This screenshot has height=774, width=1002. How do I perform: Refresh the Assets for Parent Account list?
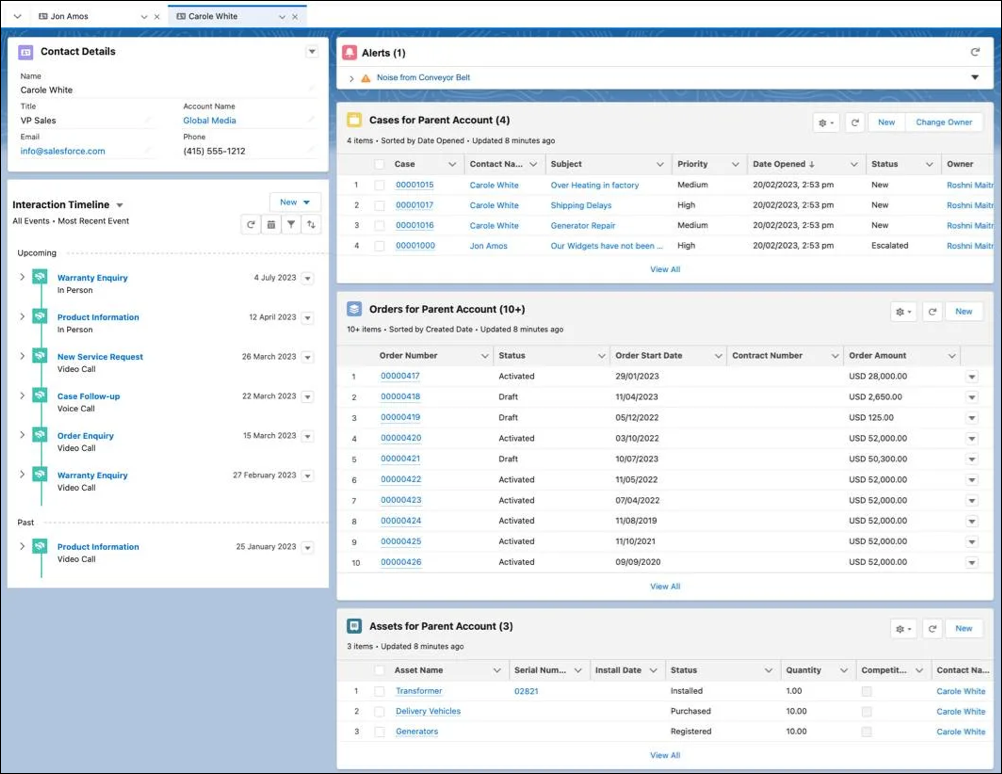932,629
